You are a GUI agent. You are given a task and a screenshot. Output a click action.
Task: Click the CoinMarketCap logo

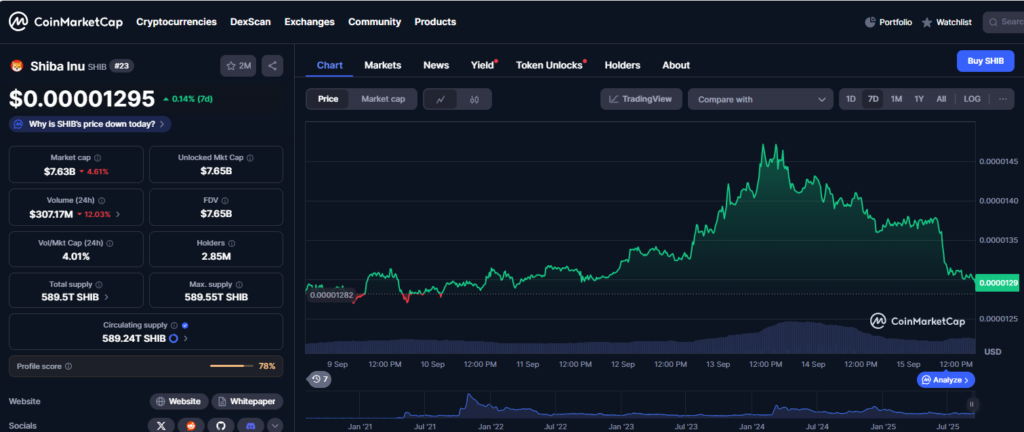[x=65, y=22]
